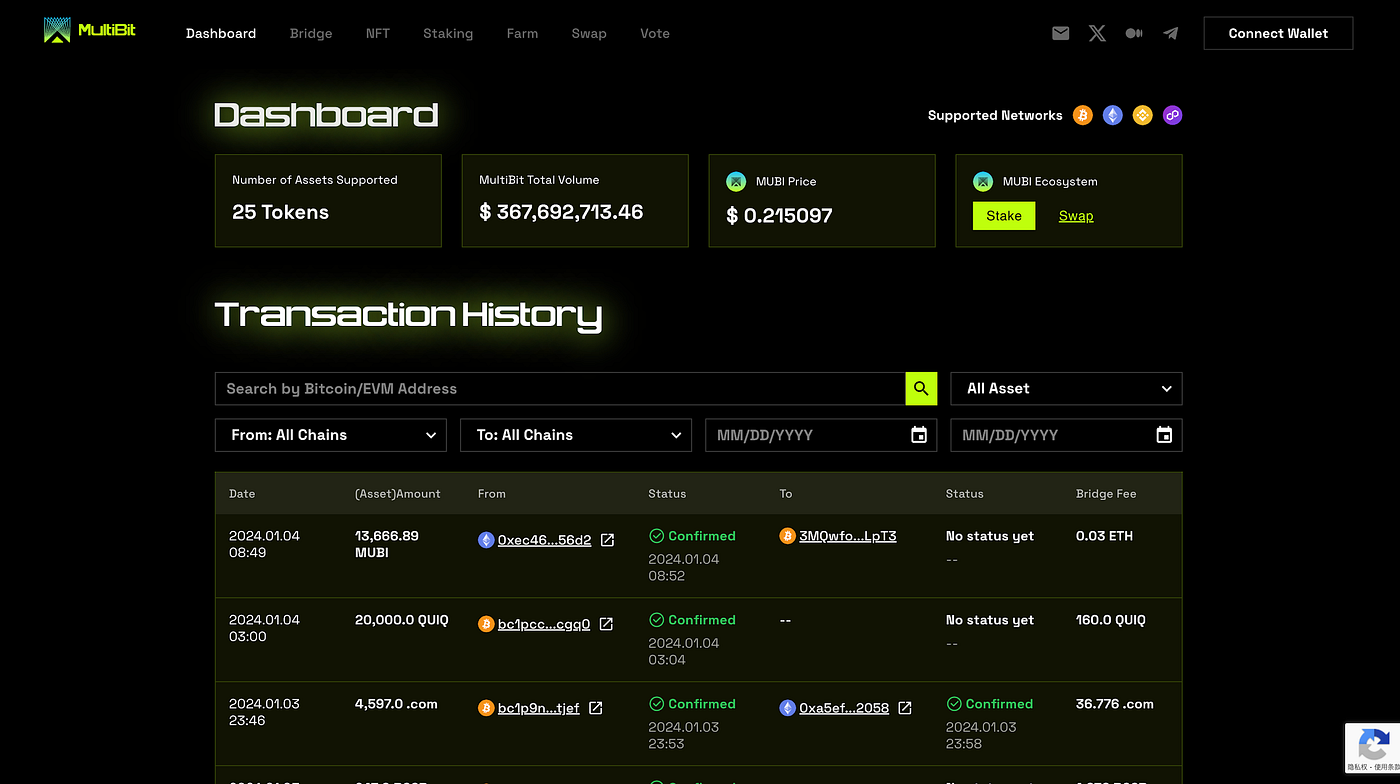The height and width of the screenshot is (784, 1400).
Task: Open the Medium icon in header
Action: coord(1134,33)
